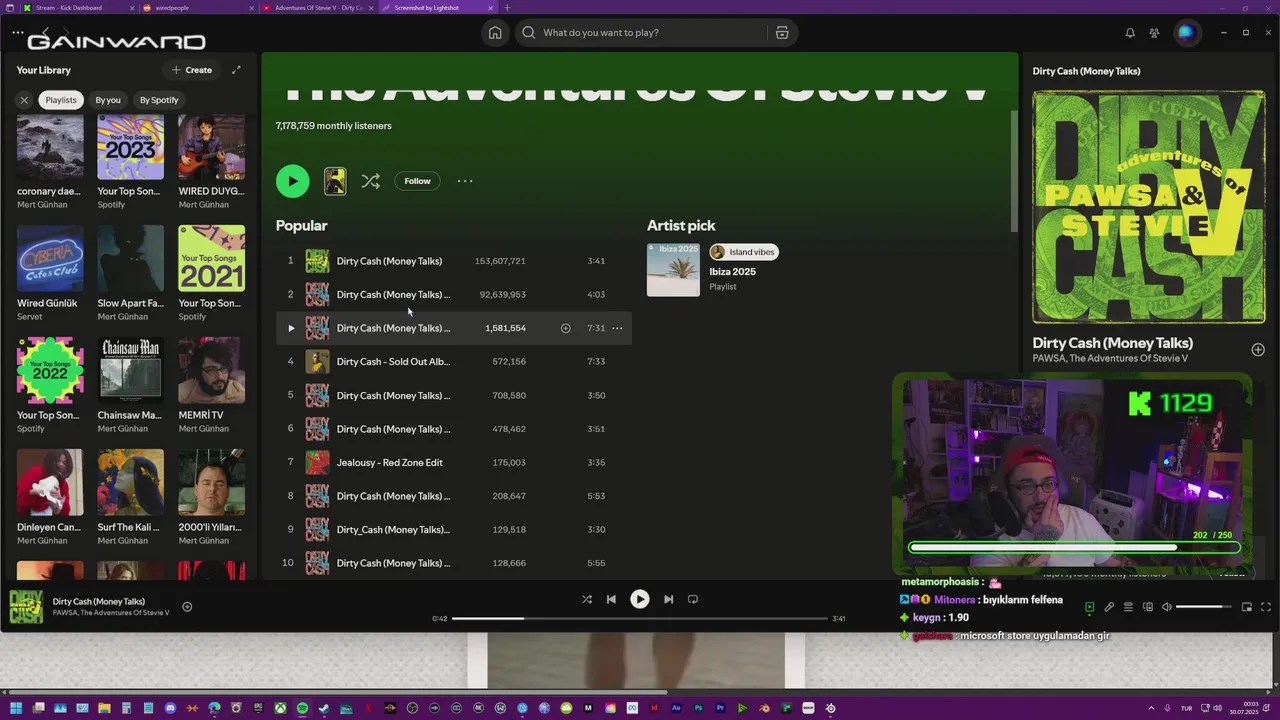Open Friend Activity icon
The image size is (1280, 720).
pos(1154,33)
